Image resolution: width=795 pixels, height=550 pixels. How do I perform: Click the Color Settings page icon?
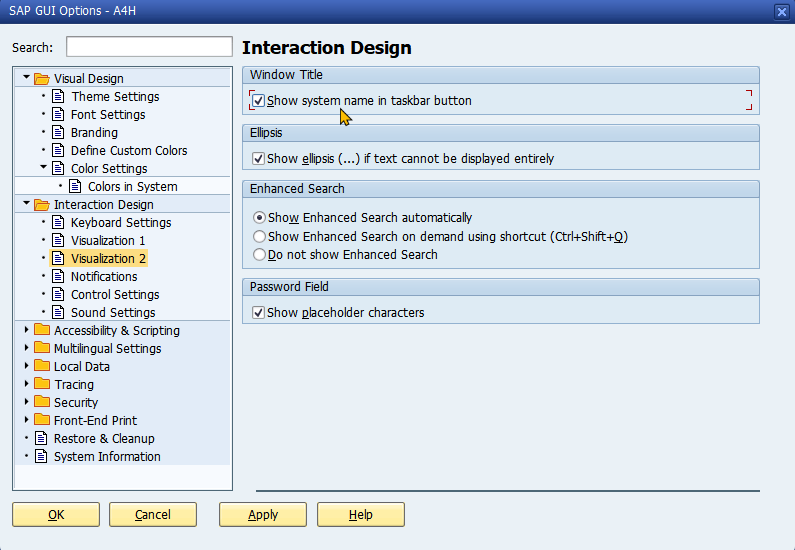tap(58, 168)
